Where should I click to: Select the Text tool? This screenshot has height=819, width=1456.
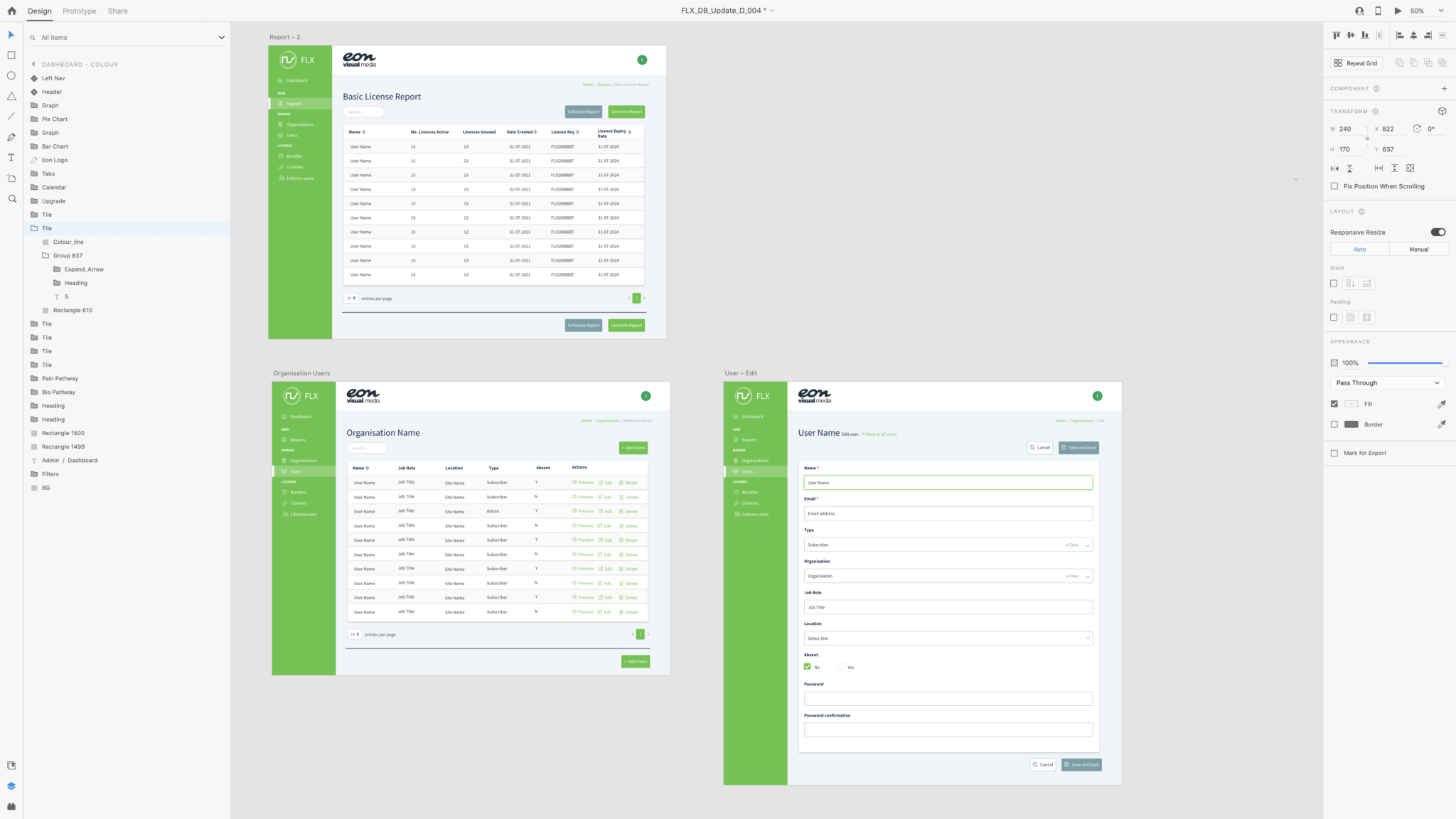click(x=11, y=158)
